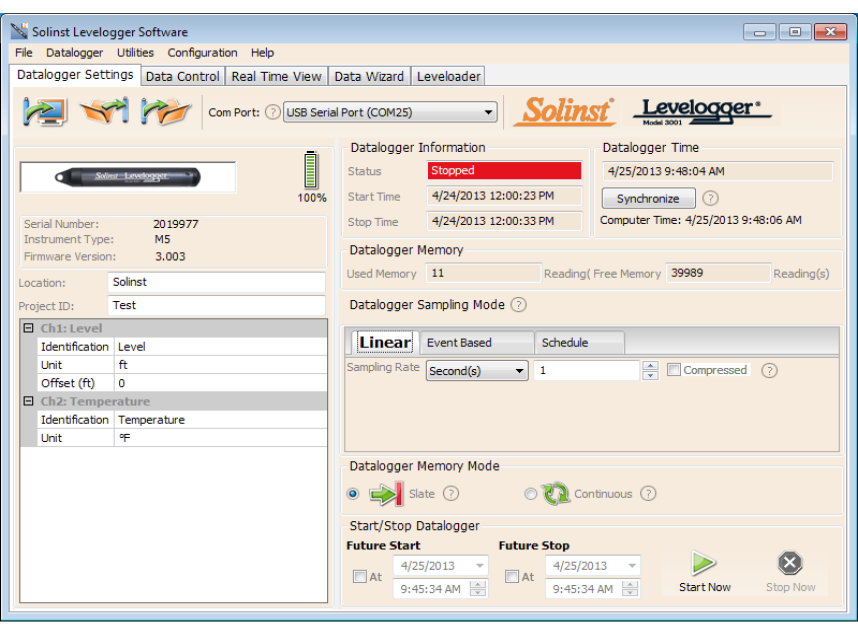Viewport: 858px width, 634px height.
Task: Click the Project ID input field
Action: tap(216, 305)
